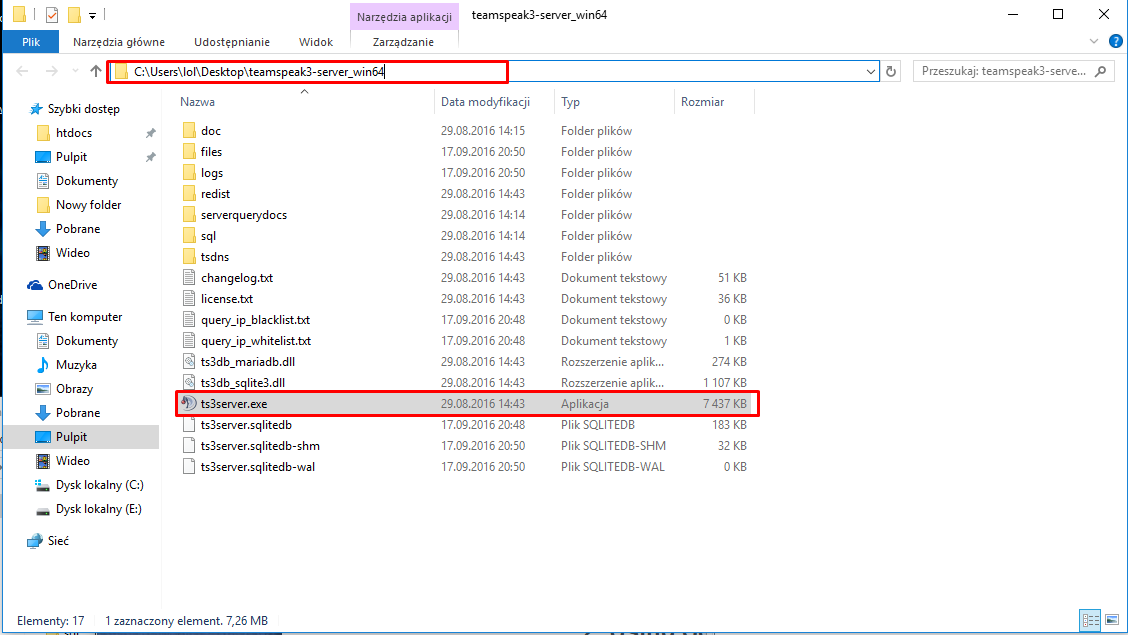This screenshot has height=635, width=1128.
Task: Open Dysk lokalny (E:) drive
Action: [99, 509]
